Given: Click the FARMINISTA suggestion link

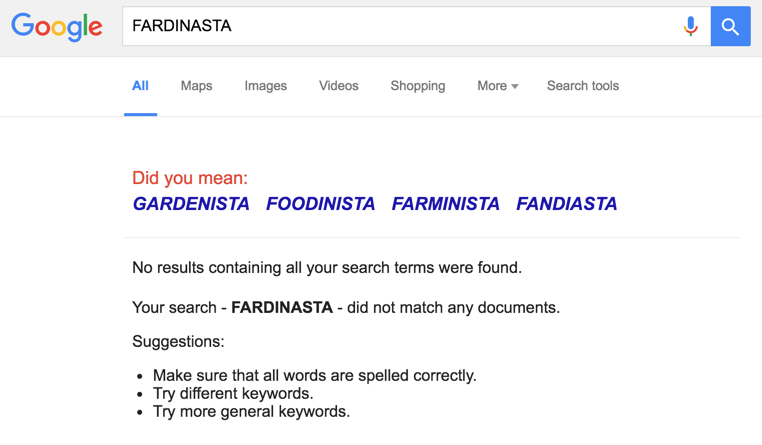Looking at the screenshot, I should tap(446, 204).
